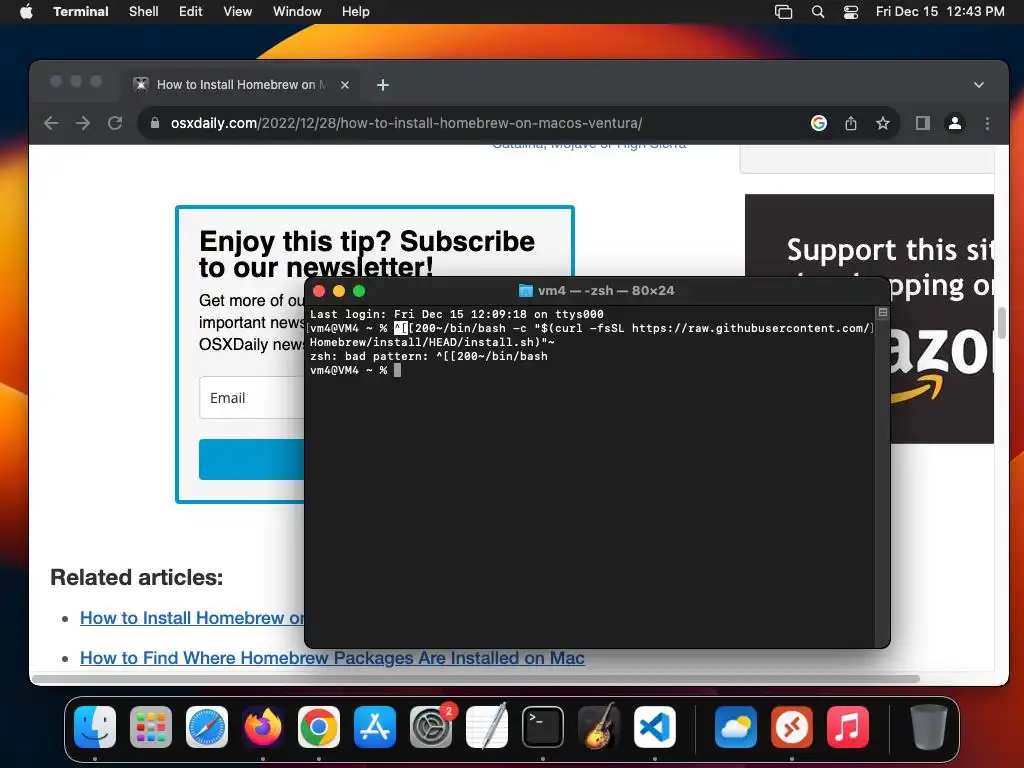Open How to Install Homebrew related link
This screenshot has height=768, width=1024.
192,618
